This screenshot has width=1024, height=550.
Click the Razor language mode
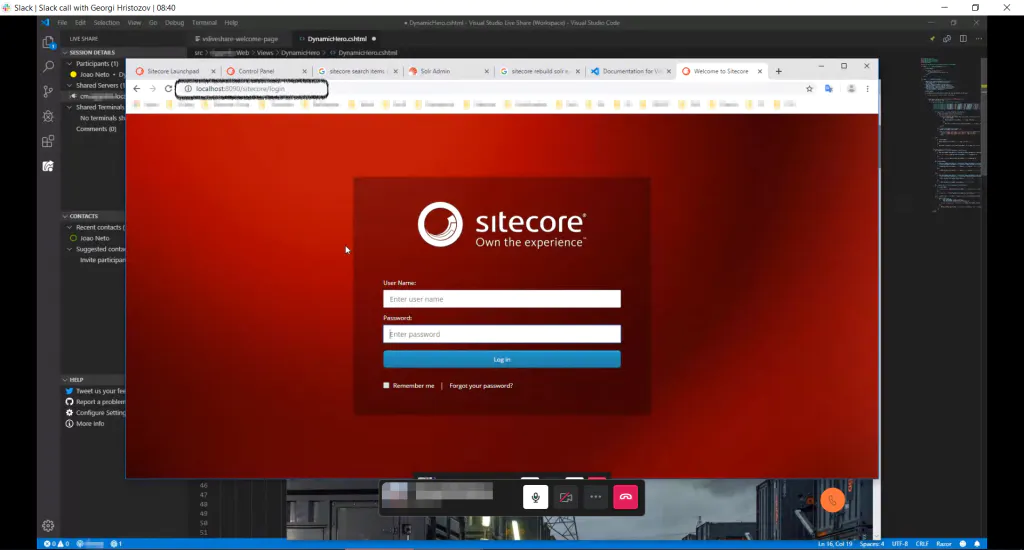coord(944,543)
